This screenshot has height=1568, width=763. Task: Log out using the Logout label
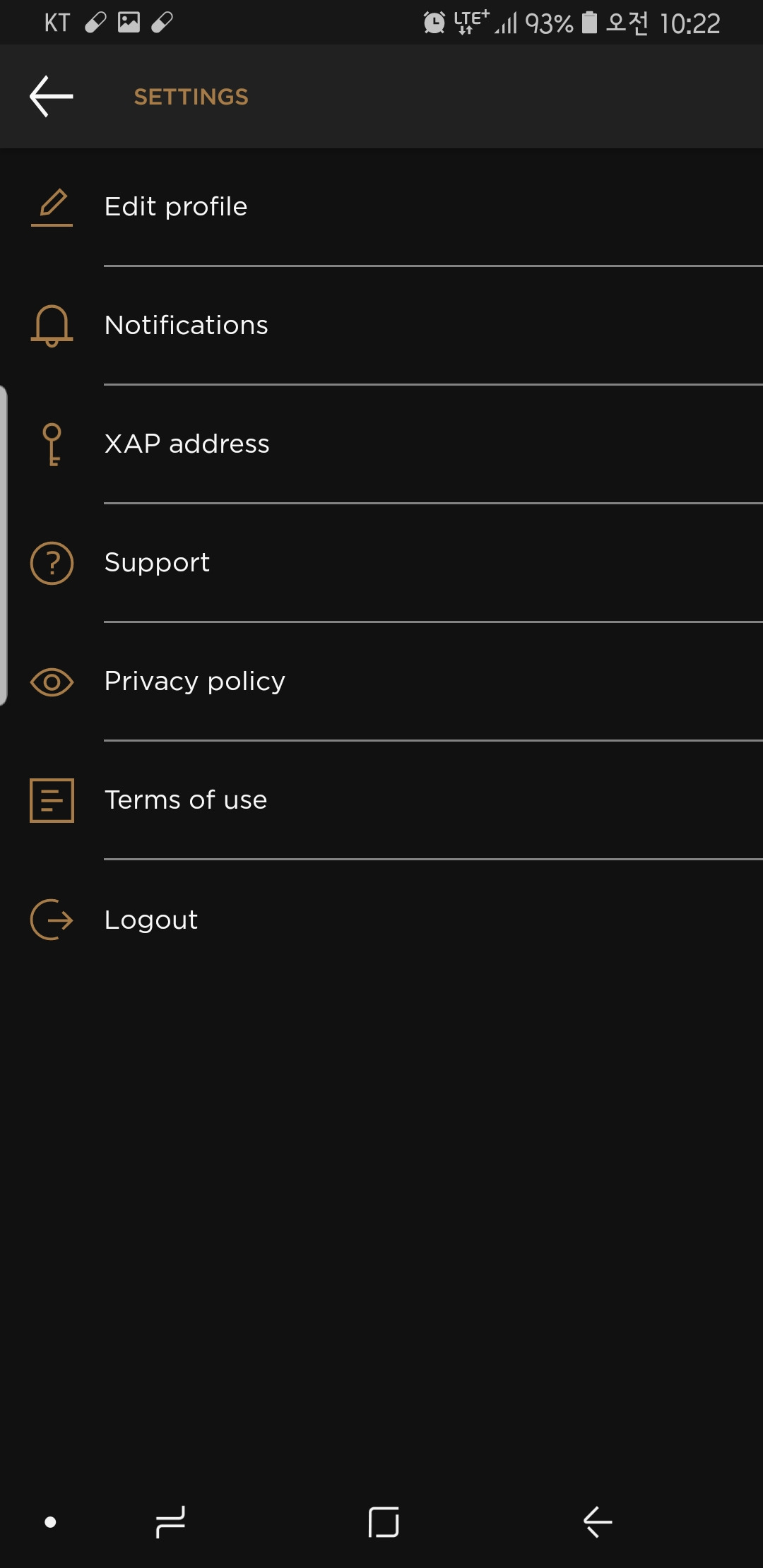click(x=151, y=920)
